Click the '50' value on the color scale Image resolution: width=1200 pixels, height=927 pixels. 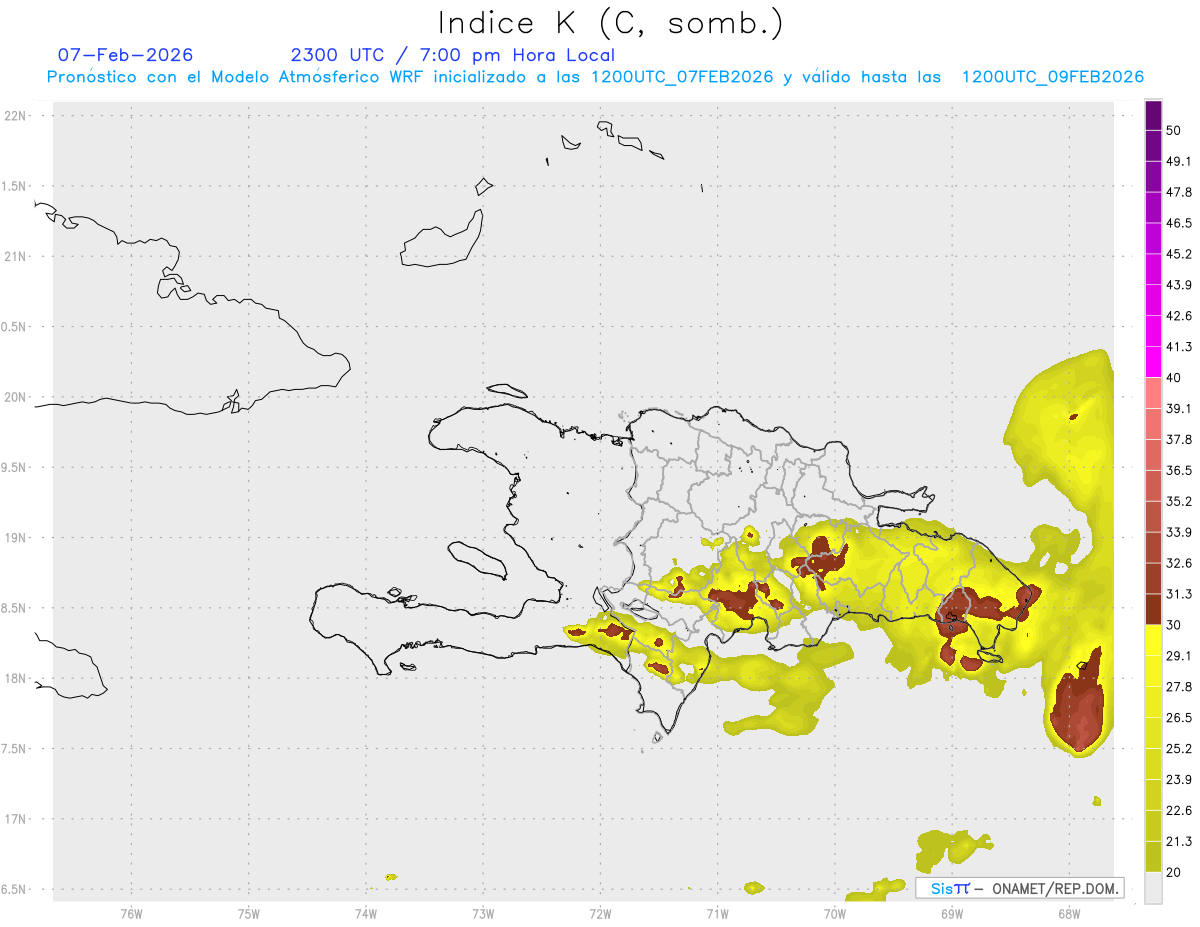[x=1173, y=130]
